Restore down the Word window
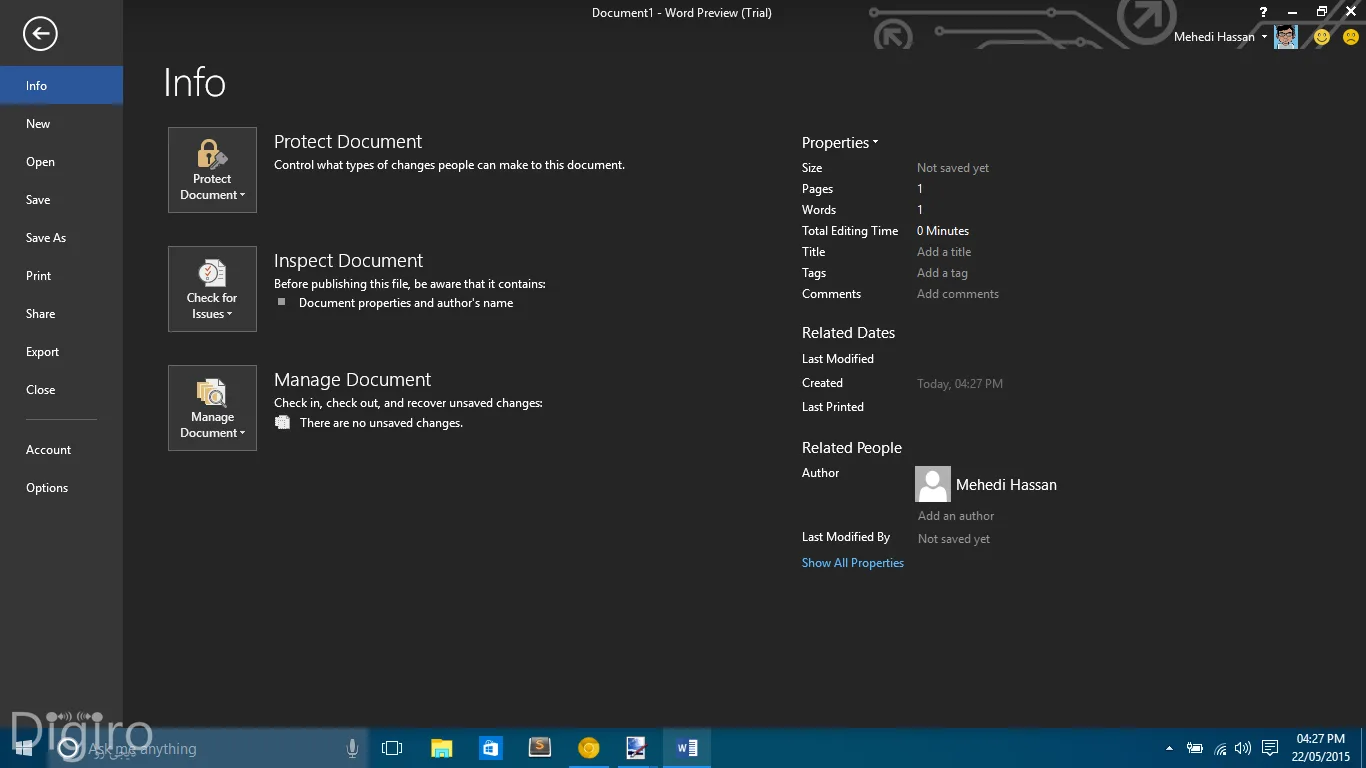The image size is (1366, 768). coord(1322,12)
